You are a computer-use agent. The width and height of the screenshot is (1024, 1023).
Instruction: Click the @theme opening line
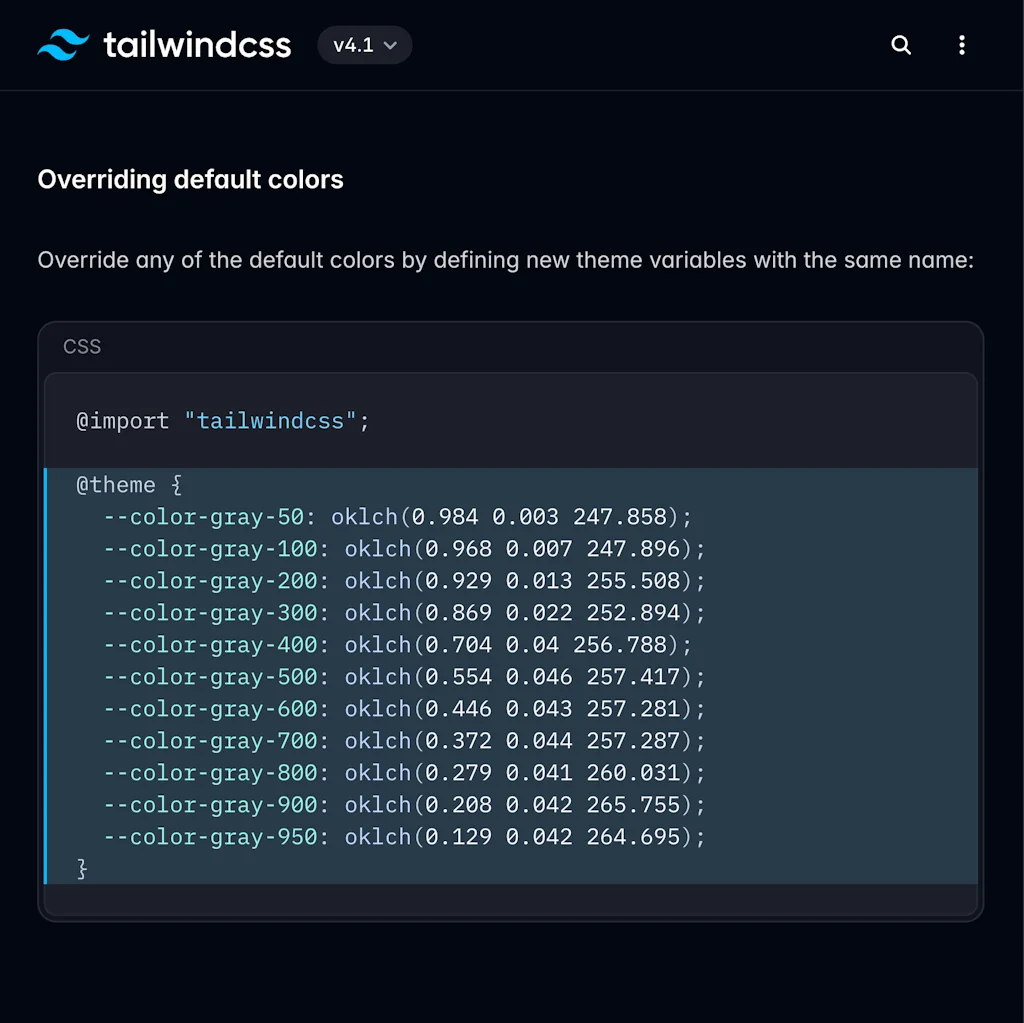pos(130,485)
